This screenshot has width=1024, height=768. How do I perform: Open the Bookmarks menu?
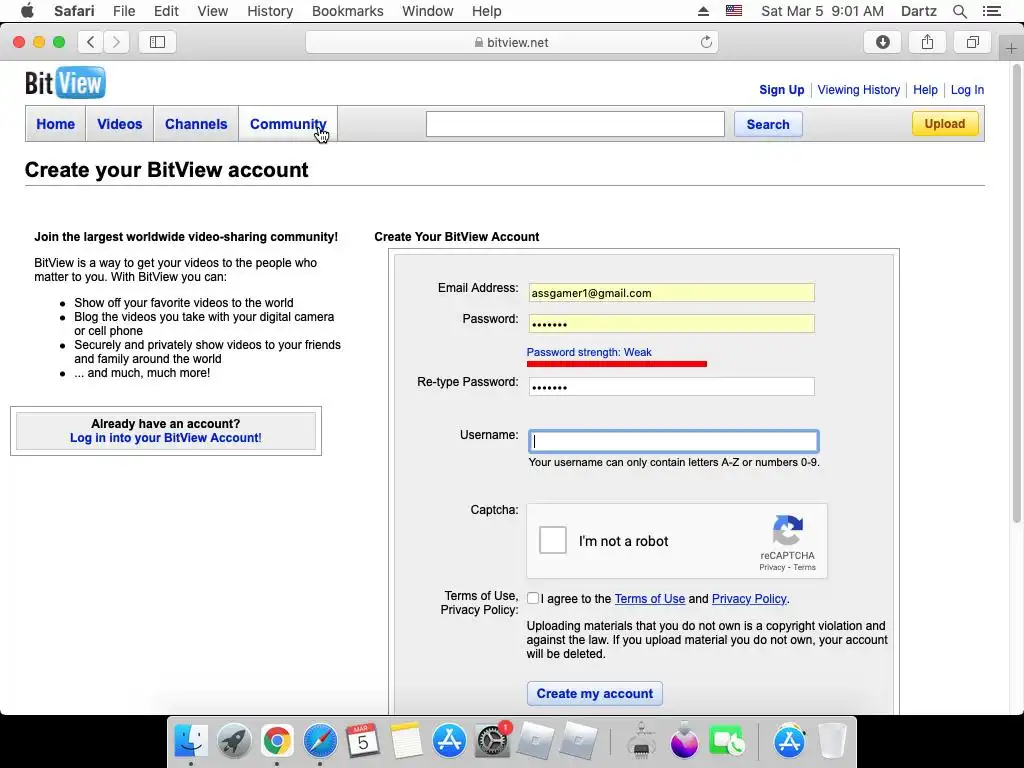(x=347, y=11)
